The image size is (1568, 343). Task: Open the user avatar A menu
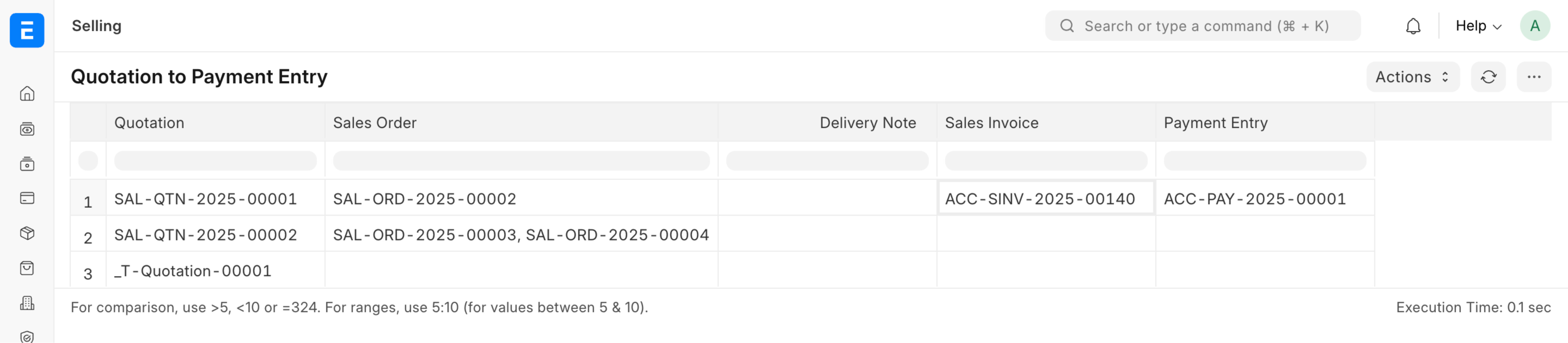point(1535,26)
